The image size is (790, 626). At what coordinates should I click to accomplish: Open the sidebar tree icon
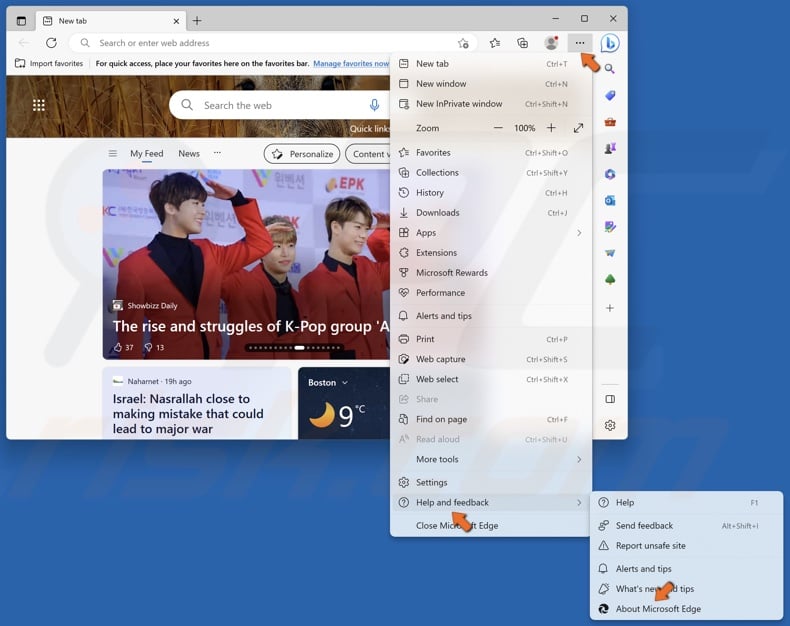point(610,279)
